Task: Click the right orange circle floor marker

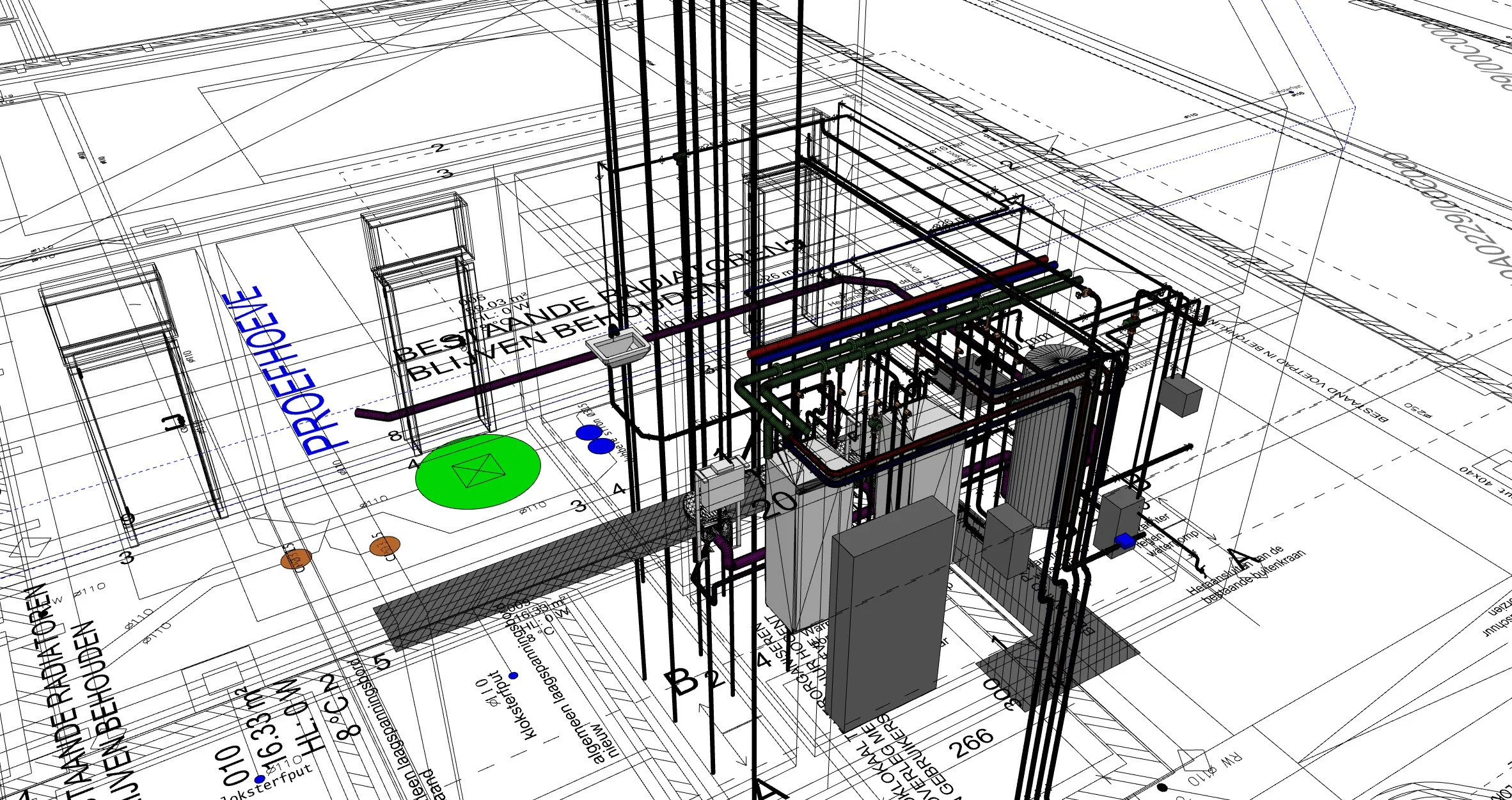Action: [x=384, y=545]
